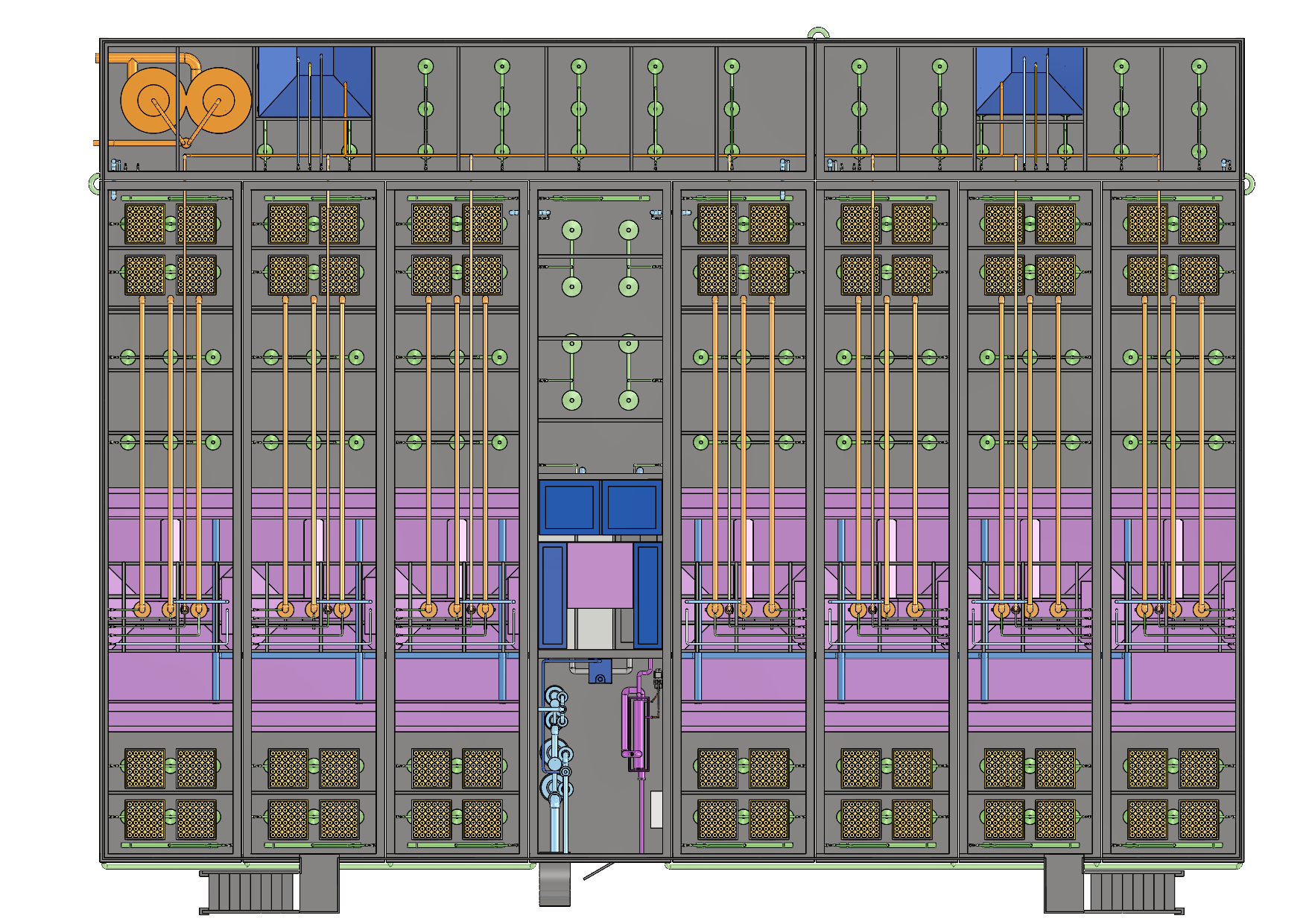Click the white rectangular panel near bottom center
Screen dimensions: 1306x924
click(656, 809)
